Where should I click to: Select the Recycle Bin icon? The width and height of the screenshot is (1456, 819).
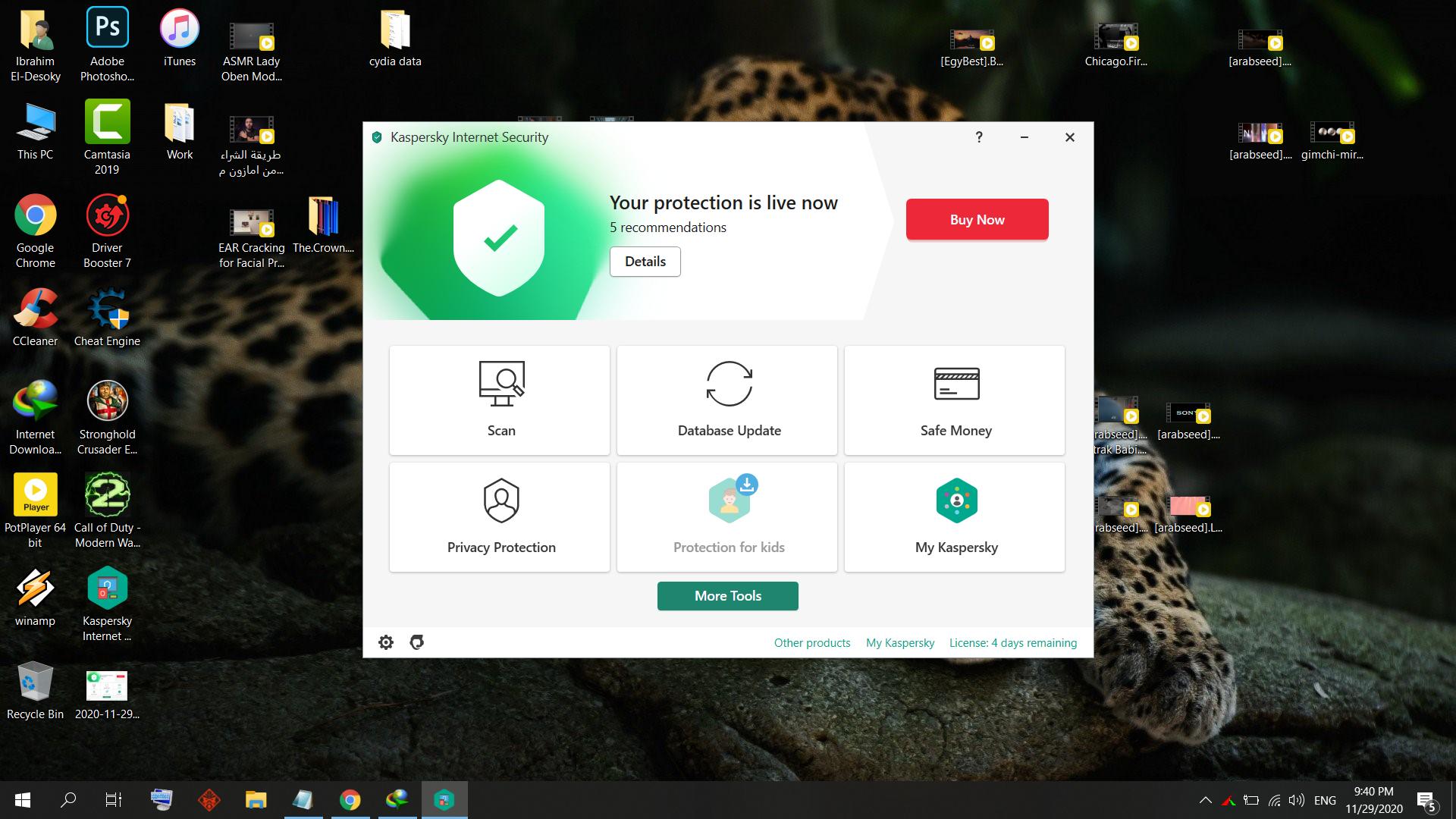[35, 690]
